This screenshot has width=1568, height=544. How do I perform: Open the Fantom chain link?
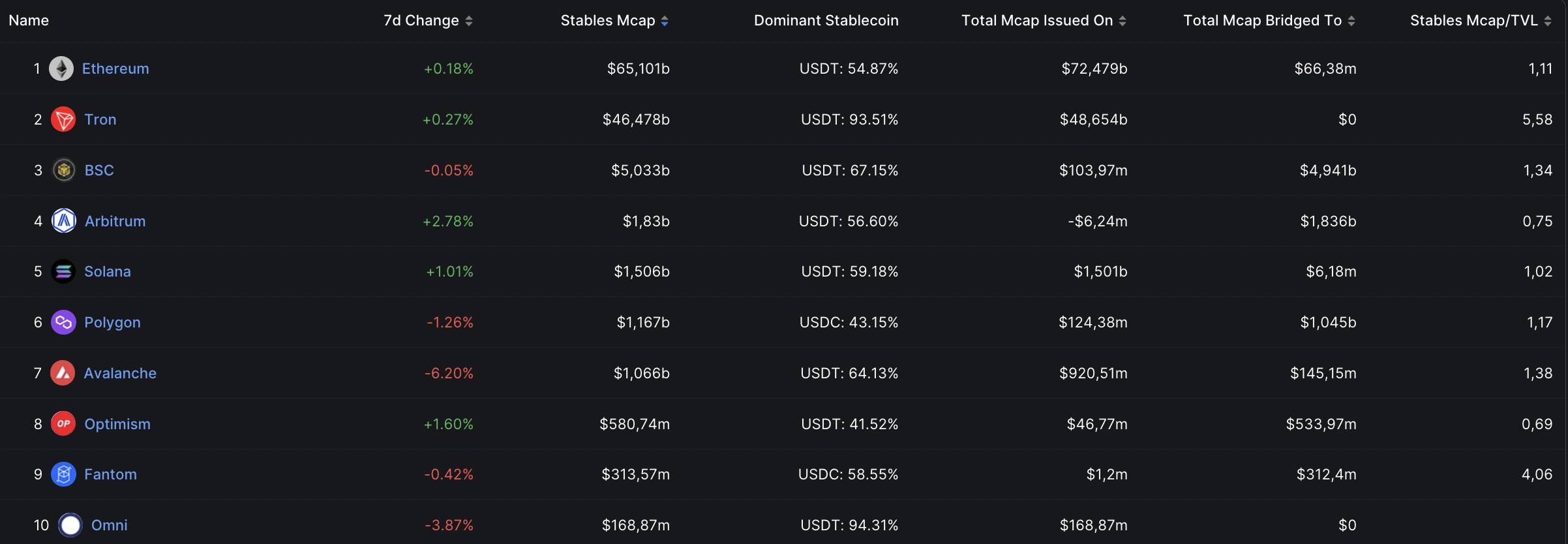(x=110, y=474)
